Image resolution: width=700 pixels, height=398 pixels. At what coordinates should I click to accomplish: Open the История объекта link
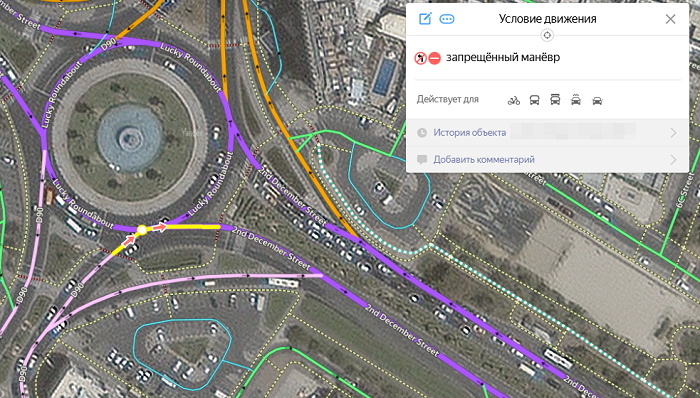(470, 133)
